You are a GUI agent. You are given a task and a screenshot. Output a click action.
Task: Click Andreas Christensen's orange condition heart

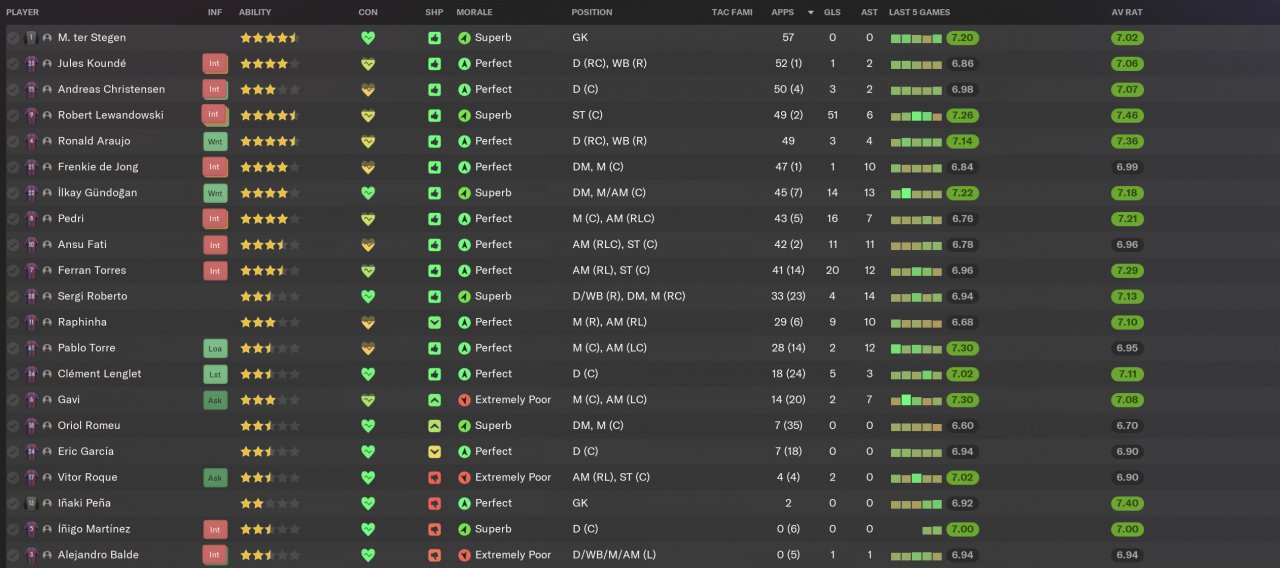click(368, 89)
